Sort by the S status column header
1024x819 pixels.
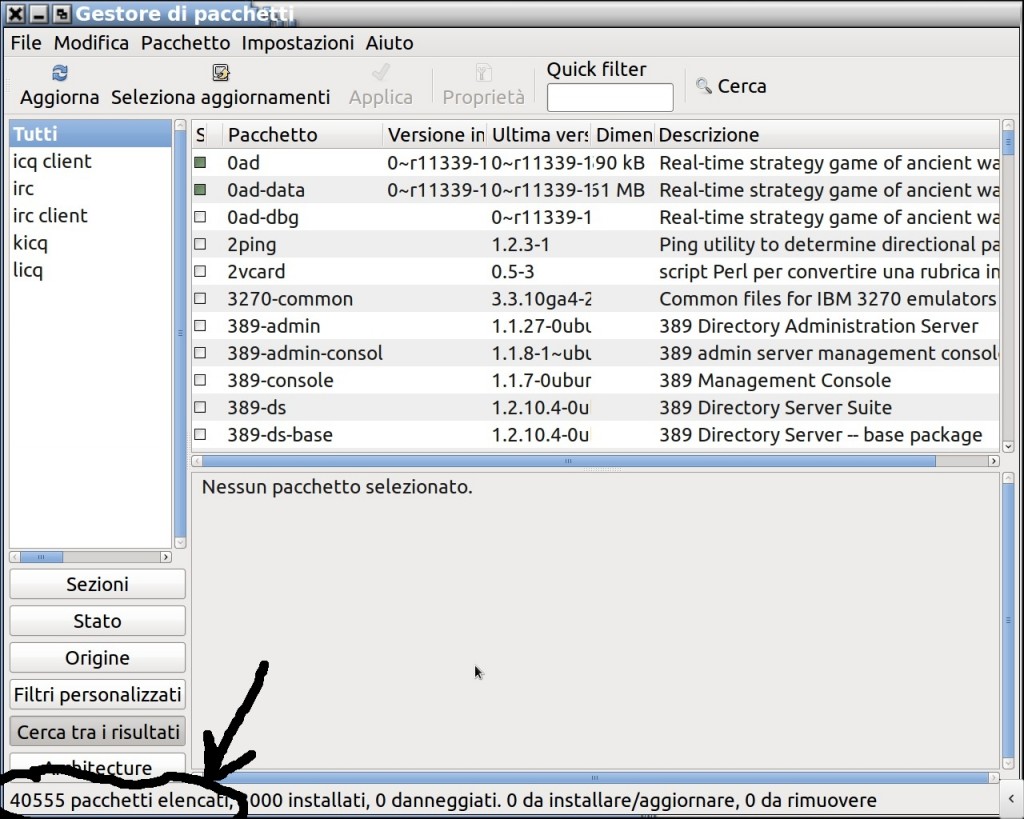(x=201, y=135)
